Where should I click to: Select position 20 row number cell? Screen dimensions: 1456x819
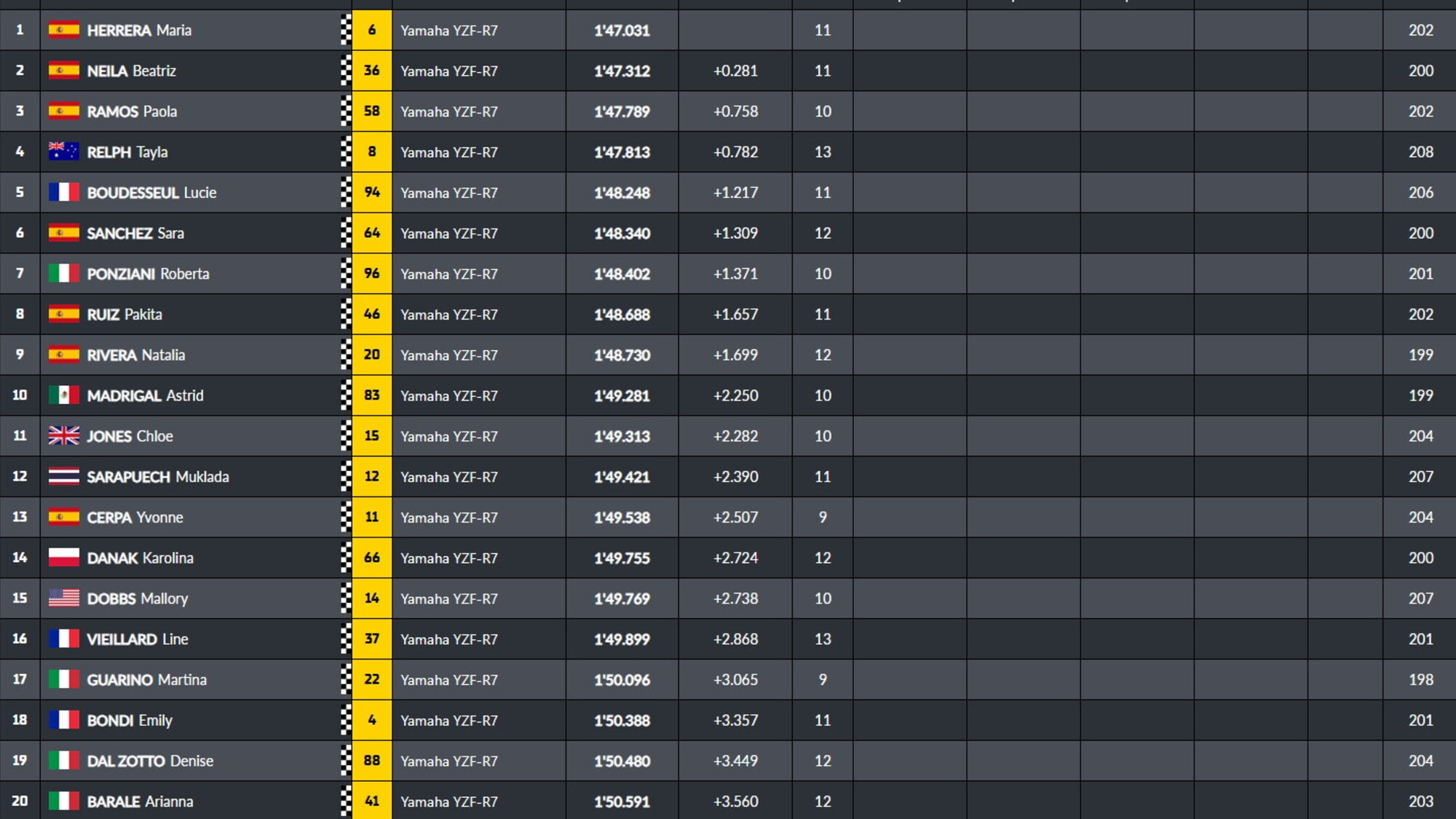point(20,801)
